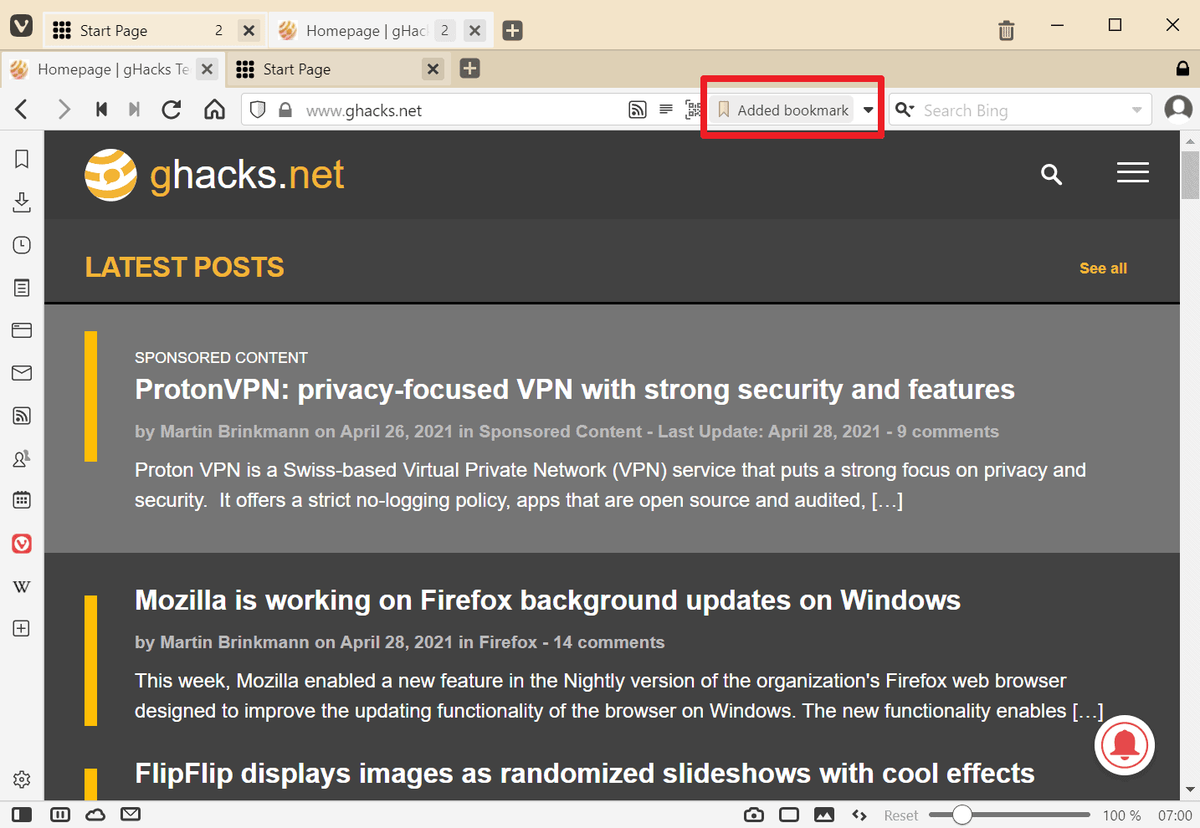Image resolution: width=1200 pixels, height=828 pixels.
Task: Open the Mail panel
Action: pos(22,373)
